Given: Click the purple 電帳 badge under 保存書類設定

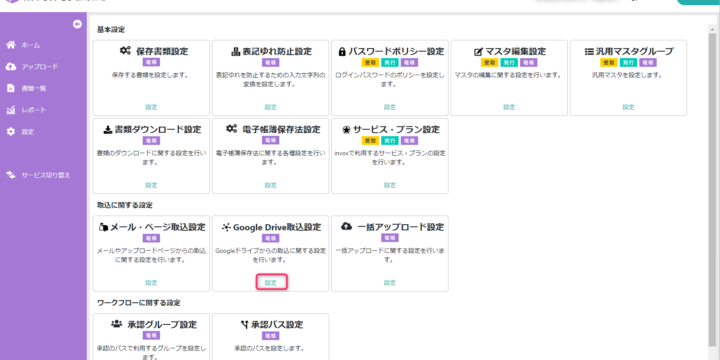Looking at the screenshot, I should 152,62.
